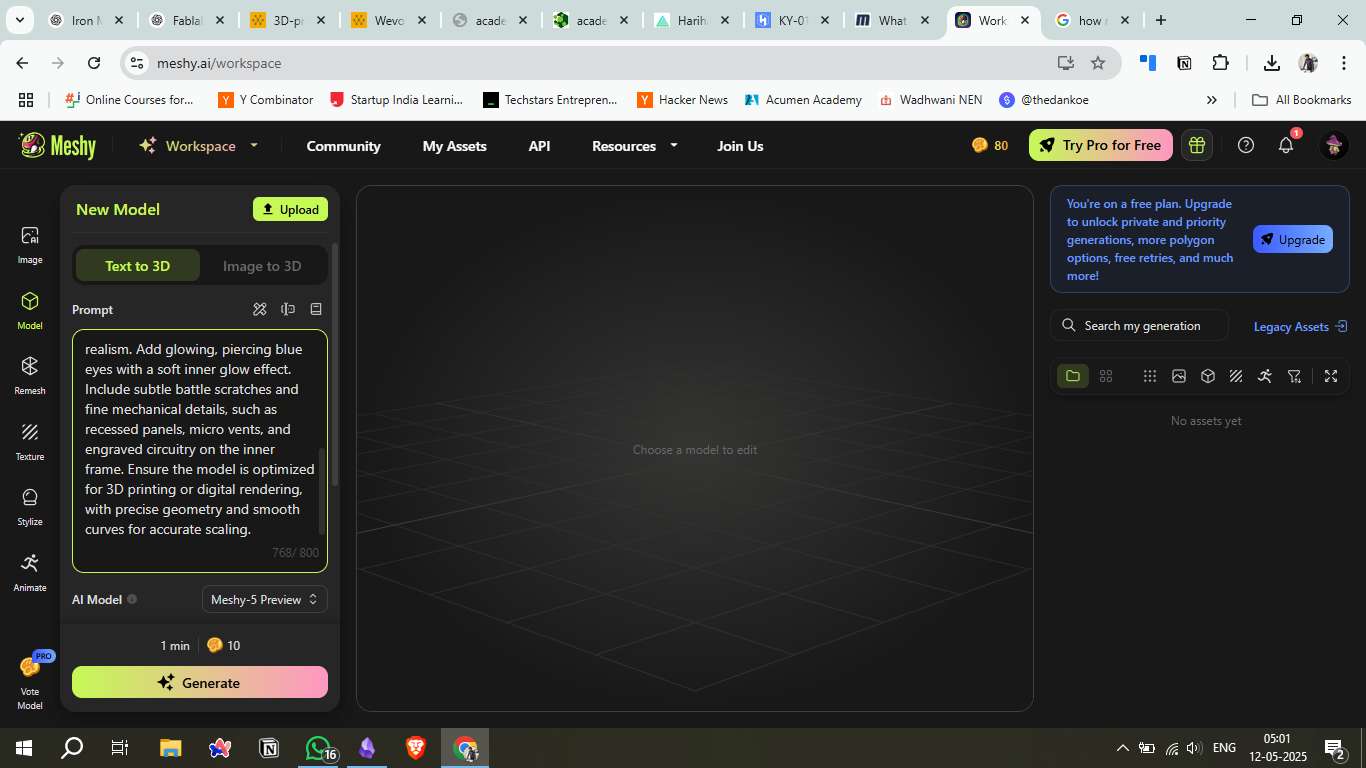This screenshot has width=1366, height=768.
Task: Switch to the Iron browser tab
Action: pos(87,20)
